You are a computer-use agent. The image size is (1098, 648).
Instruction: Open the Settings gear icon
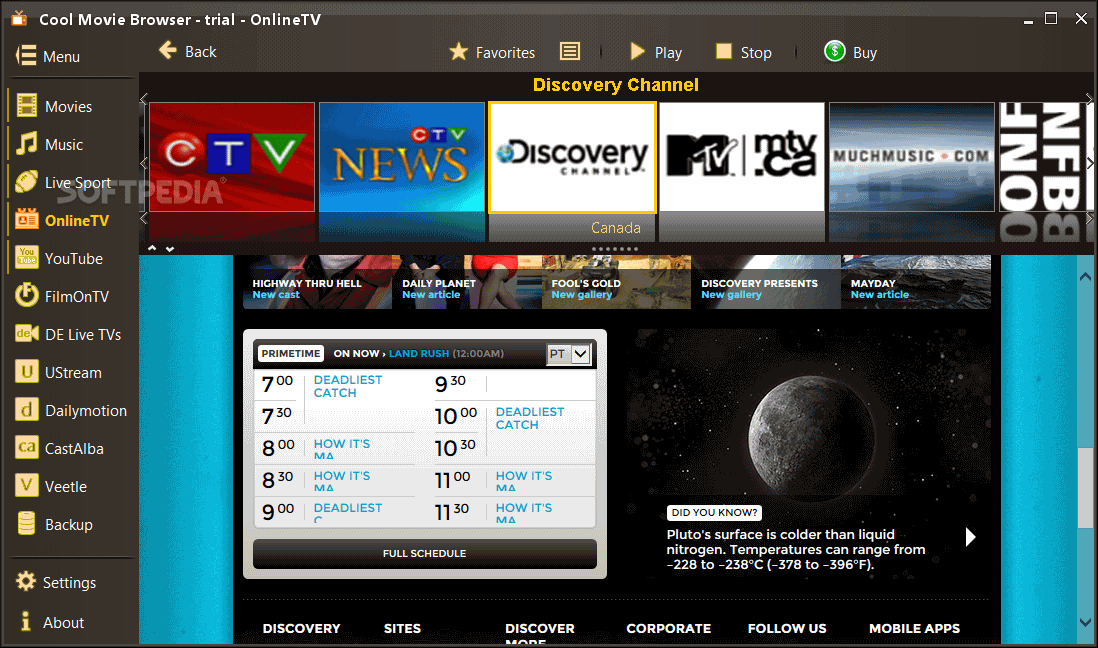coord(26,581)
